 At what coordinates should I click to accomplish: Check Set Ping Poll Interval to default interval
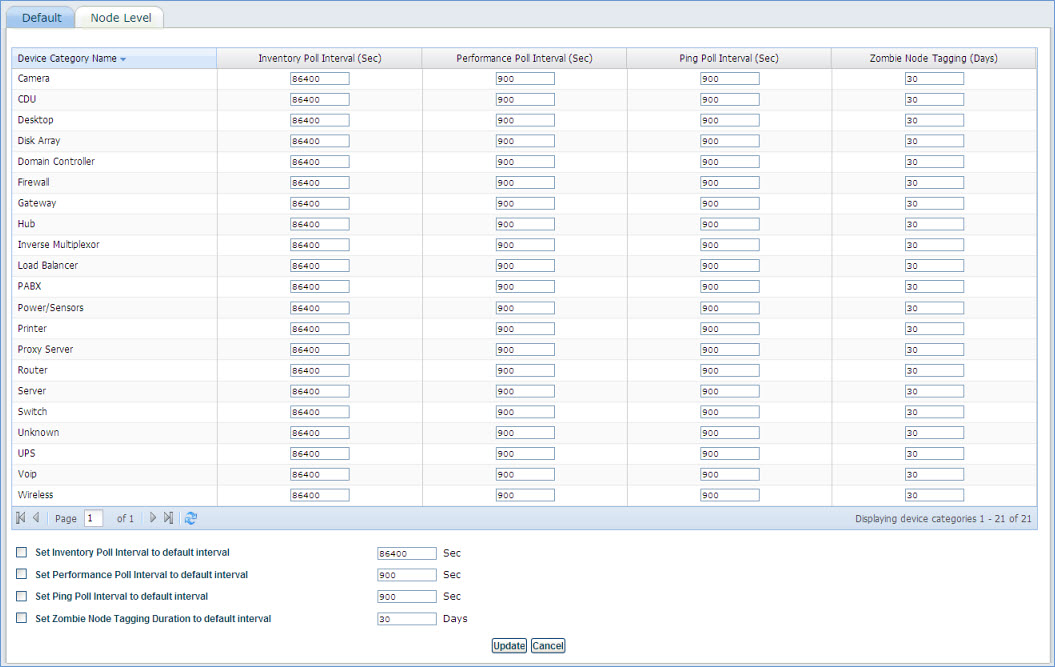pos(21,596)
